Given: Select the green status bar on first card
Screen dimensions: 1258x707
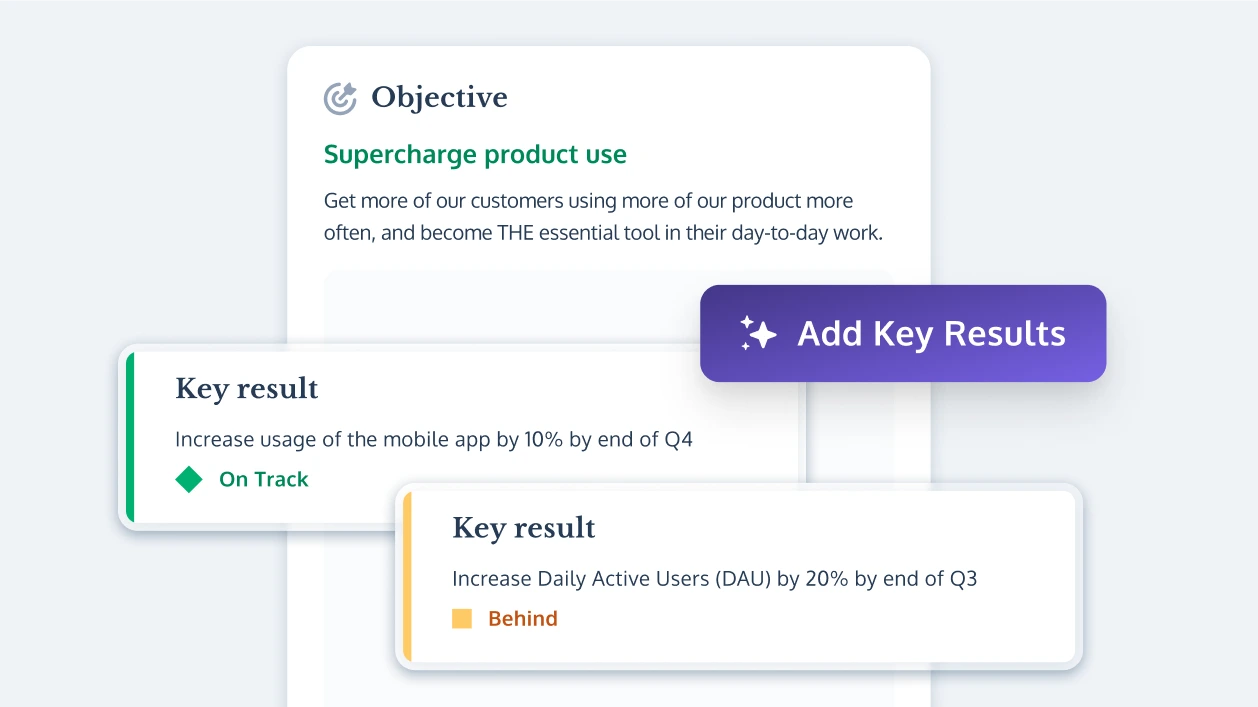Looking at the screenshot, I should 130,437.
